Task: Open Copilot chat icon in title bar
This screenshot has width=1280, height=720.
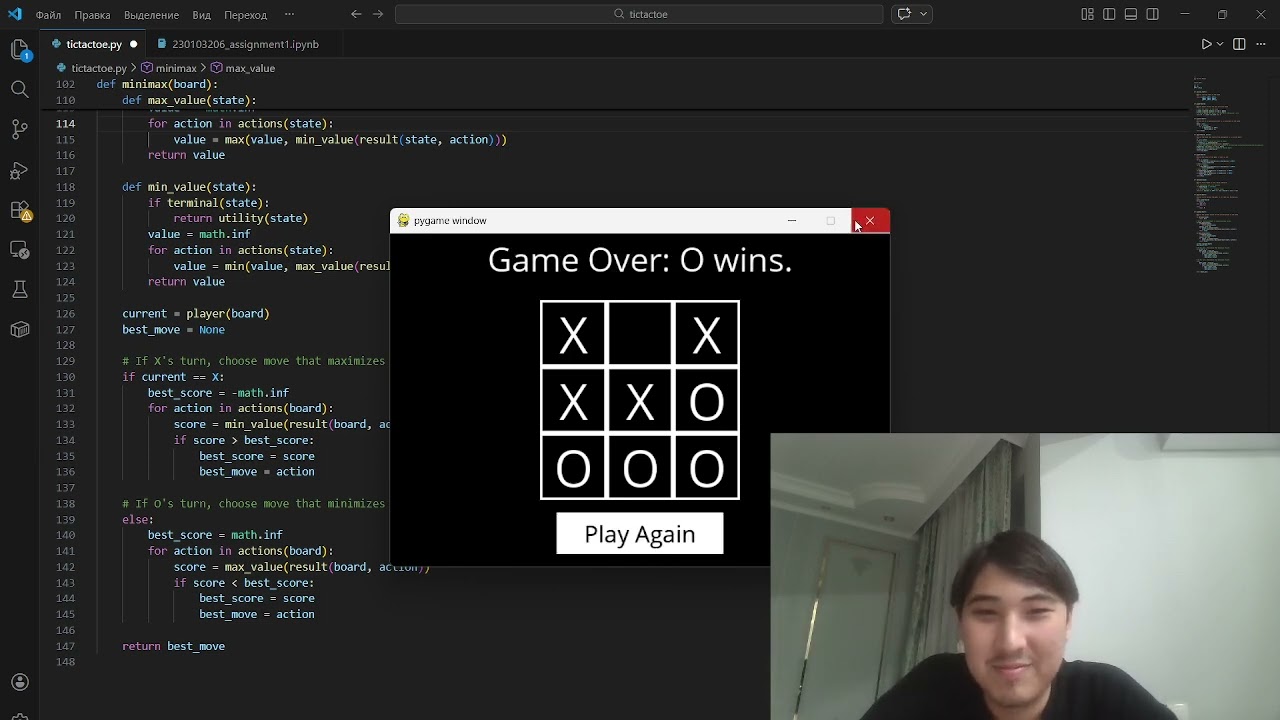Action: (x=904, y=14)
